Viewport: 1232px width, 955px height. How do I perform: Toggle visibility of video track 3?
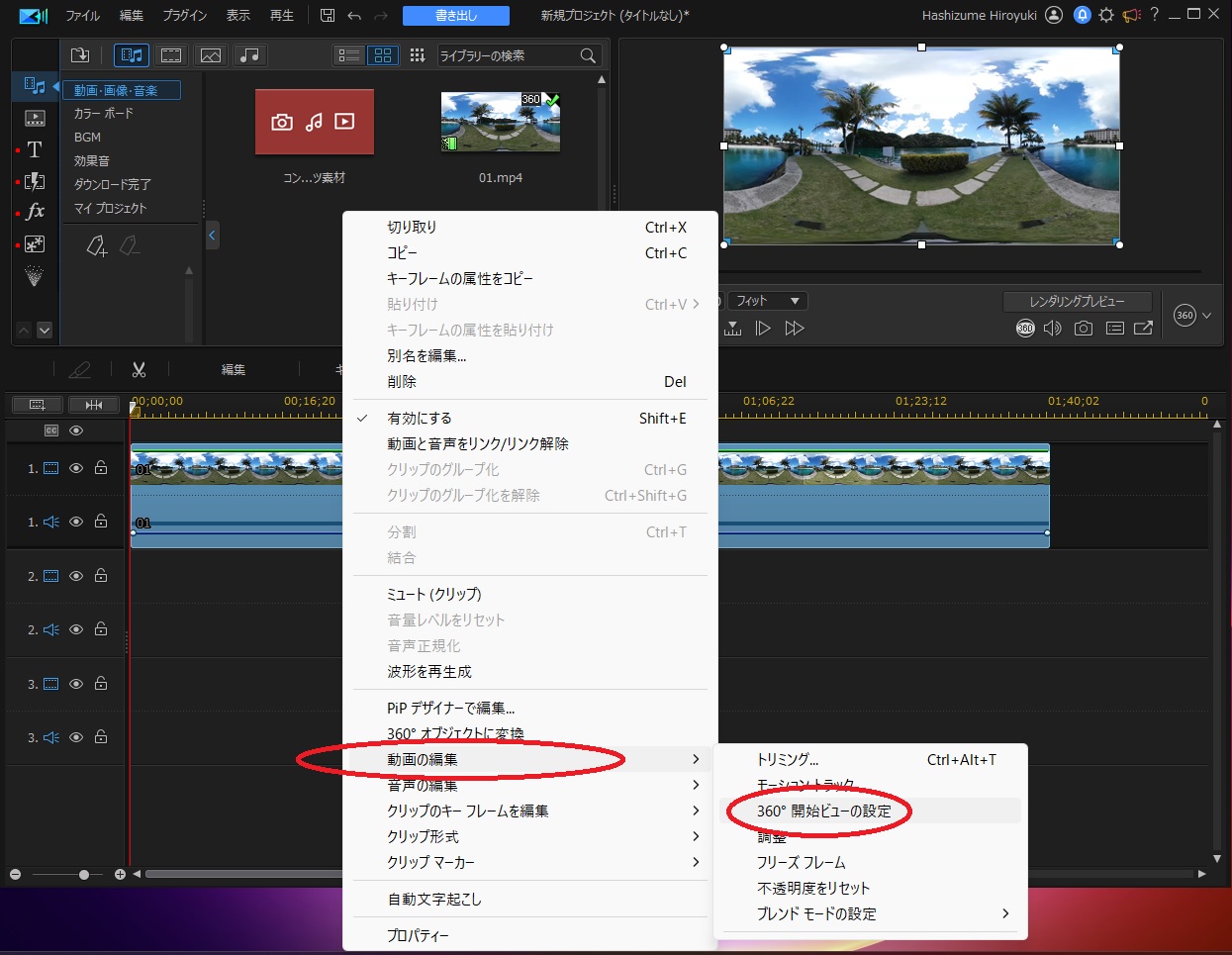pos(76,684)
